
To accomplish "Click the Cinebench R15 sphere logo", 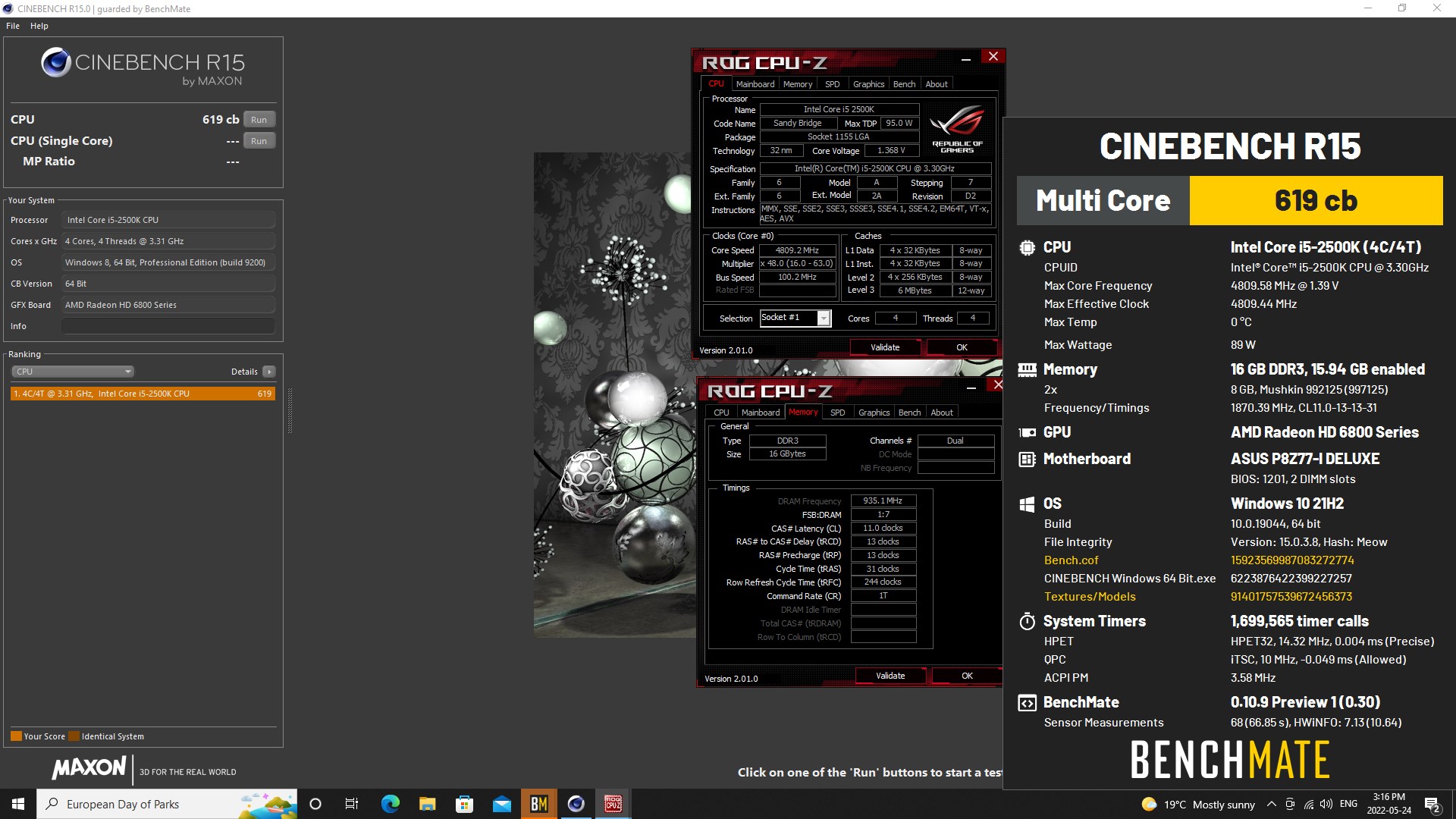I will click(x=56, y=62).
